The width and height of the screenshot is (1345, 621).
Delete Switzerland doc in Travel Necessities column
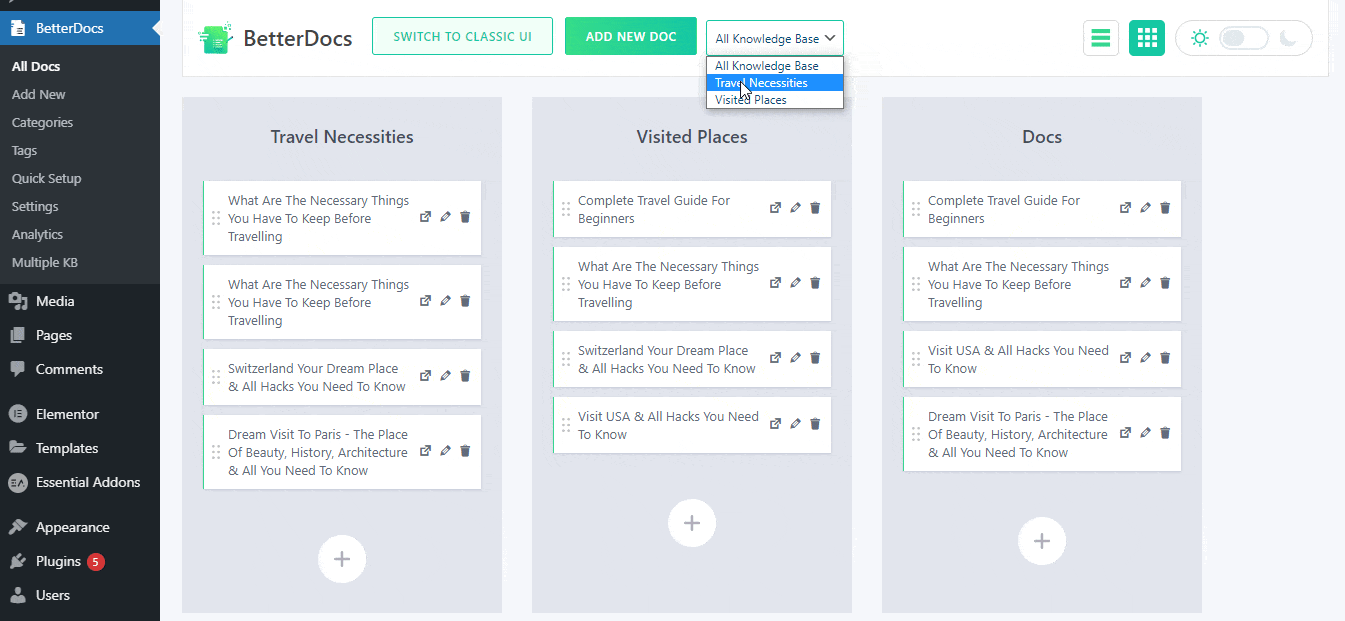point(465,376)
